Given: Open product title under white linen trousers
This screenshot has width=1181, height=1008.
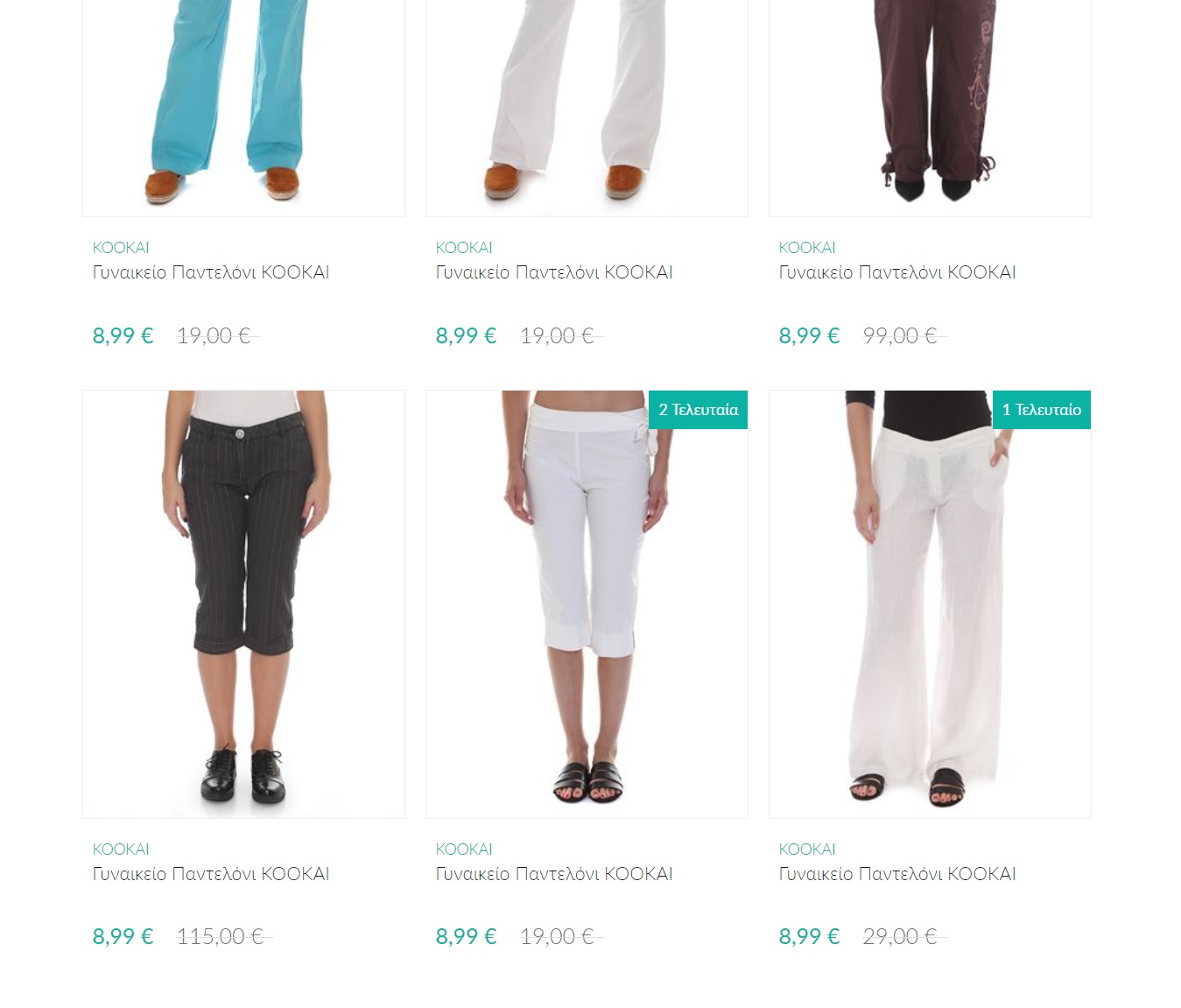Looking at the screenshot, I should (x=897, y=874).
